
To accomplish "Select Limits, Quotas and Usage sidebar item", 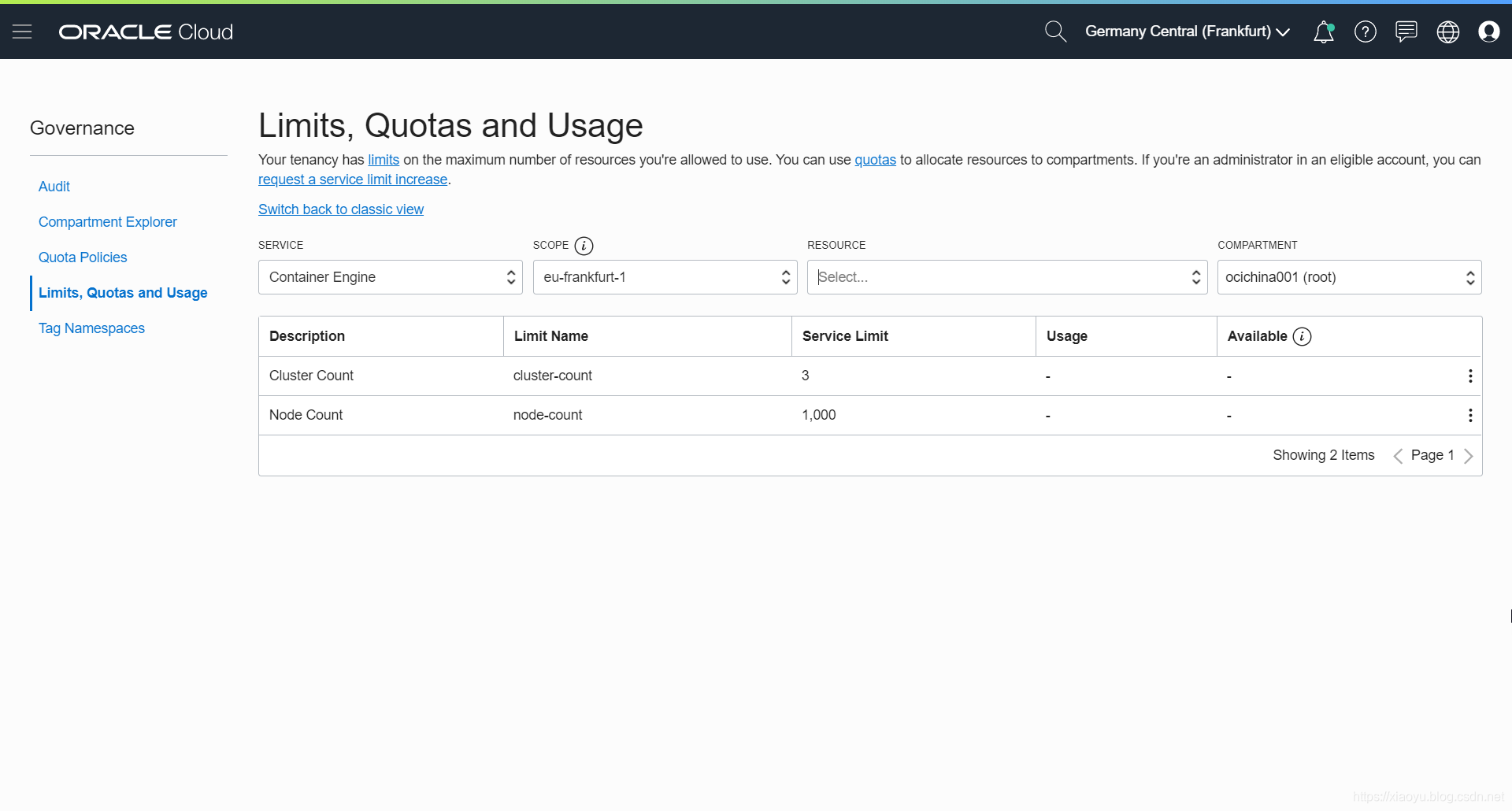I will (x=123, y=293).
